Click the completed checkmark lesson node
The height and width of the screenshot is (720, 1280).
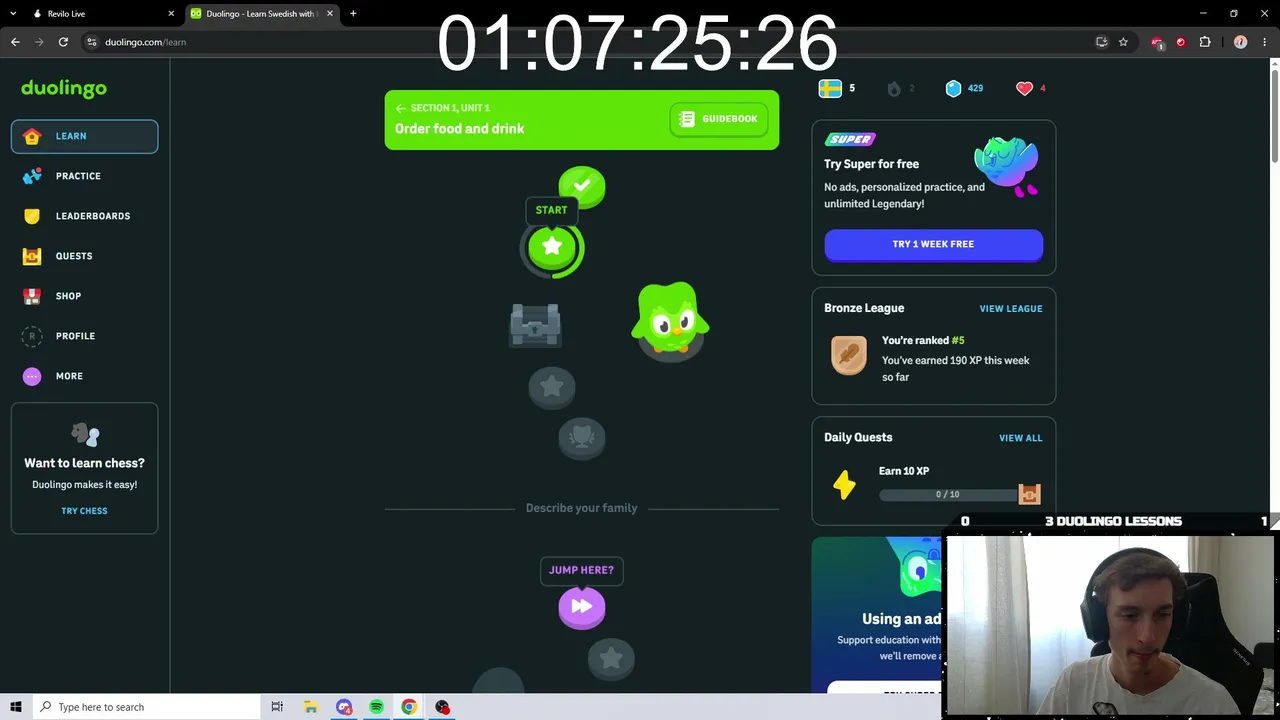(x=582, y=187)
